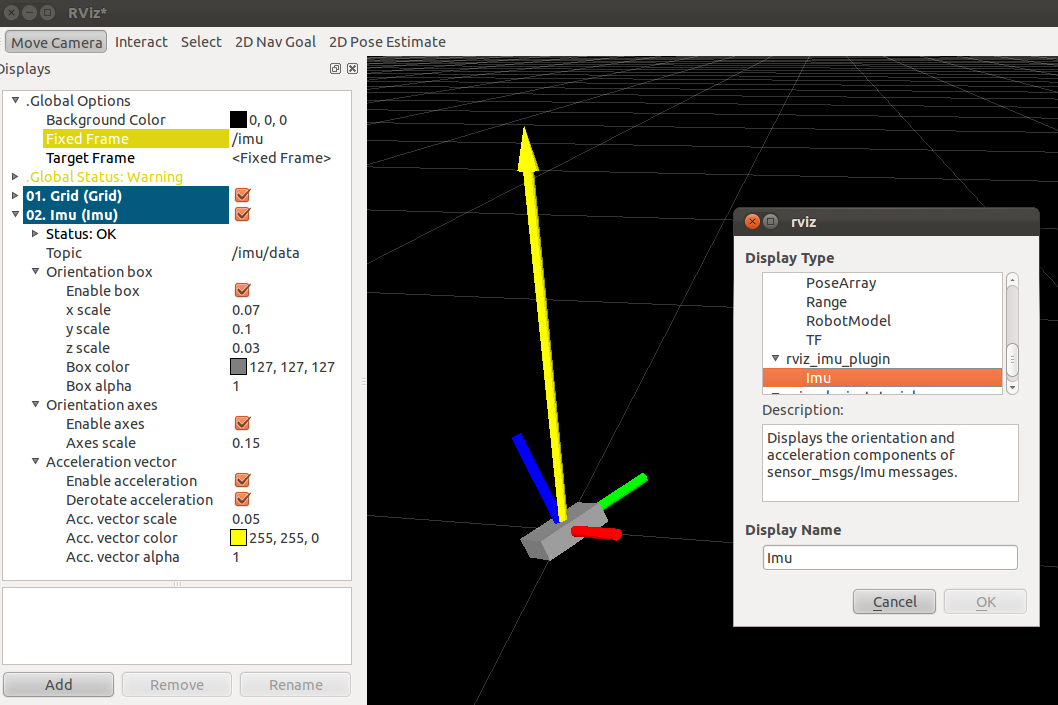Collapse the rviz_imu_plugin tree group
Image resolution: width=1058 pixels, height=705 pixels.
tap(775, 359)
